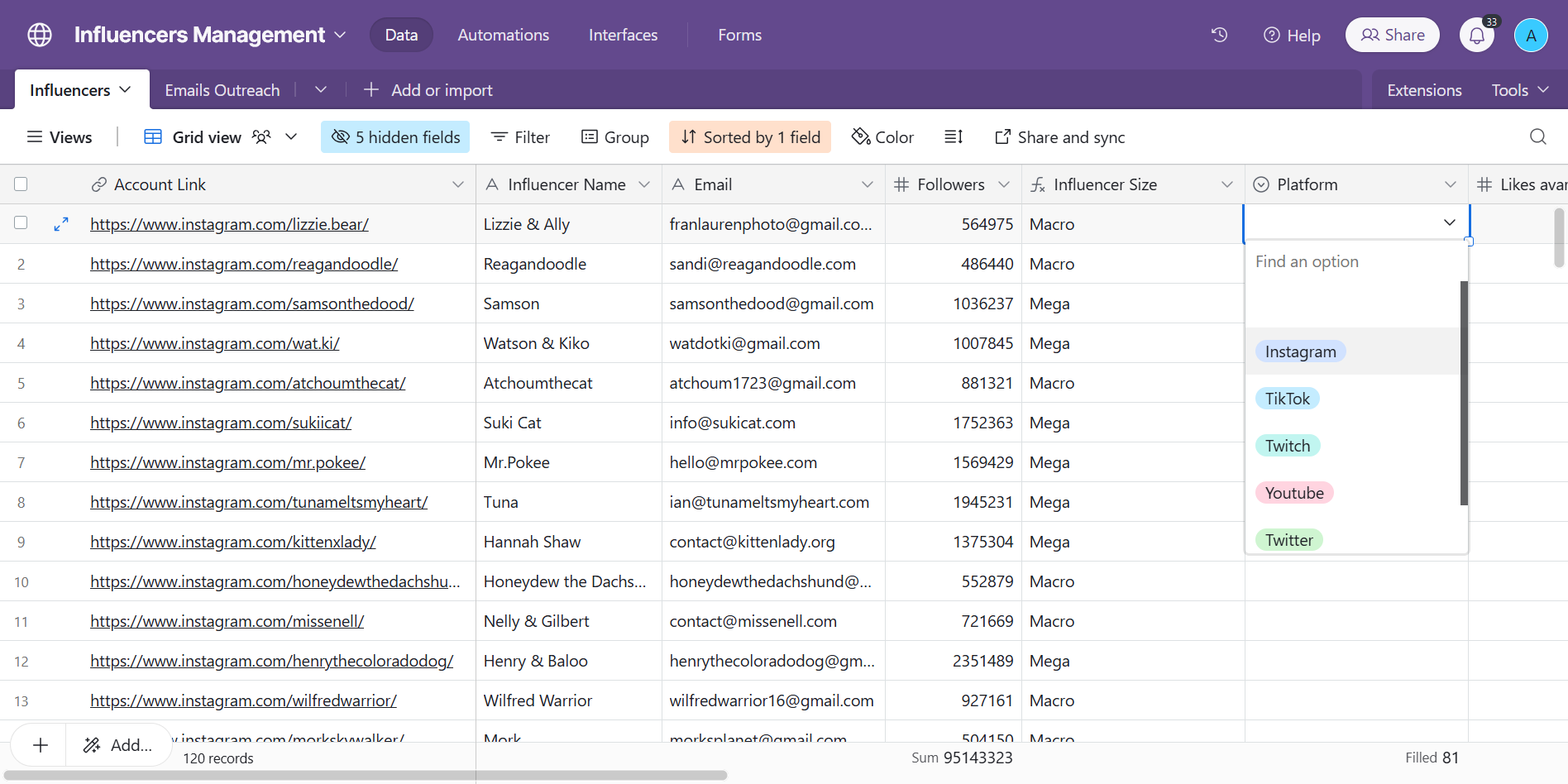Image resolution: width=1568 pixels, height=784 pixels.
Task: Check the first row checkbox
Action: tap(21, 222)
